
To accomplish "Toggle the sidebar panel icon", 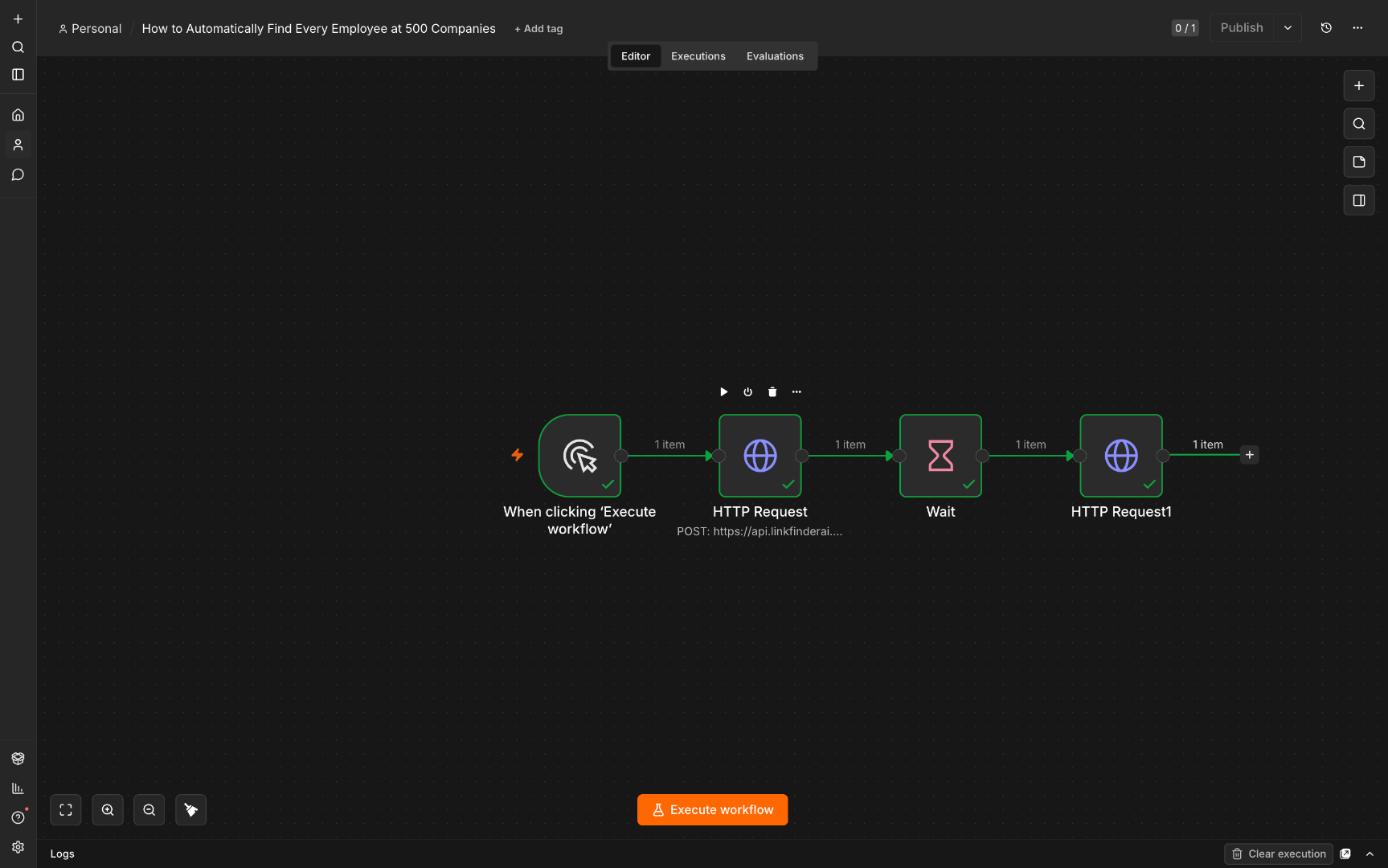I will 18,75.
